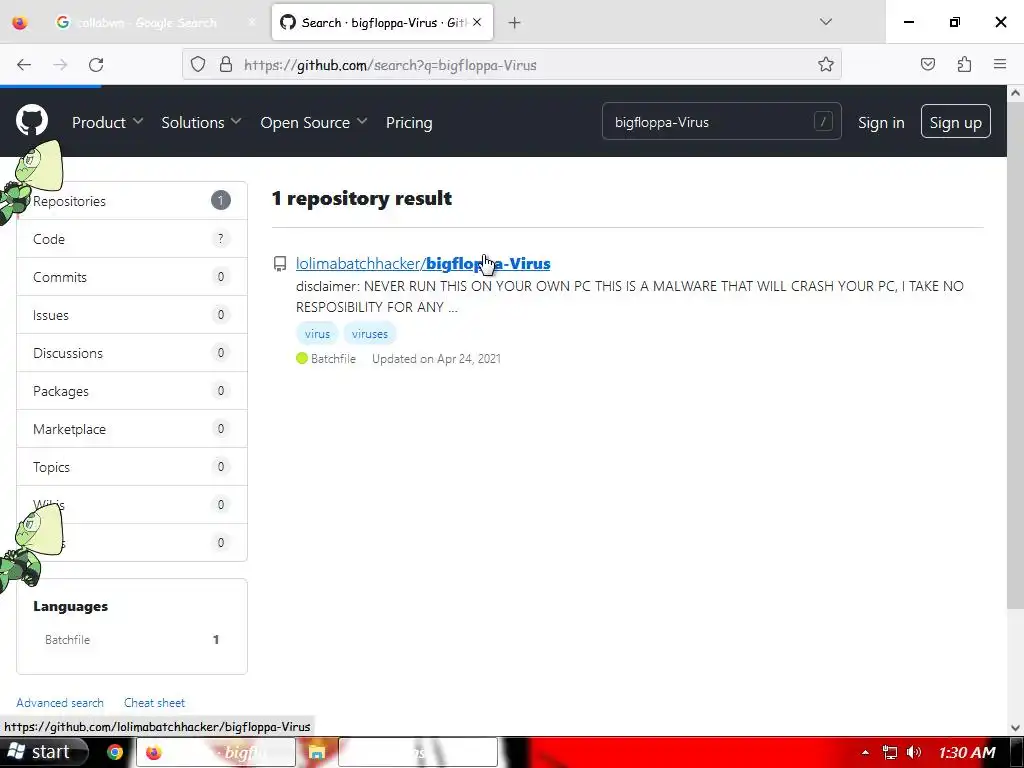Click the browser URL address bar
Viewport: 1024px width, 768px height.
(x=511, y=65)
